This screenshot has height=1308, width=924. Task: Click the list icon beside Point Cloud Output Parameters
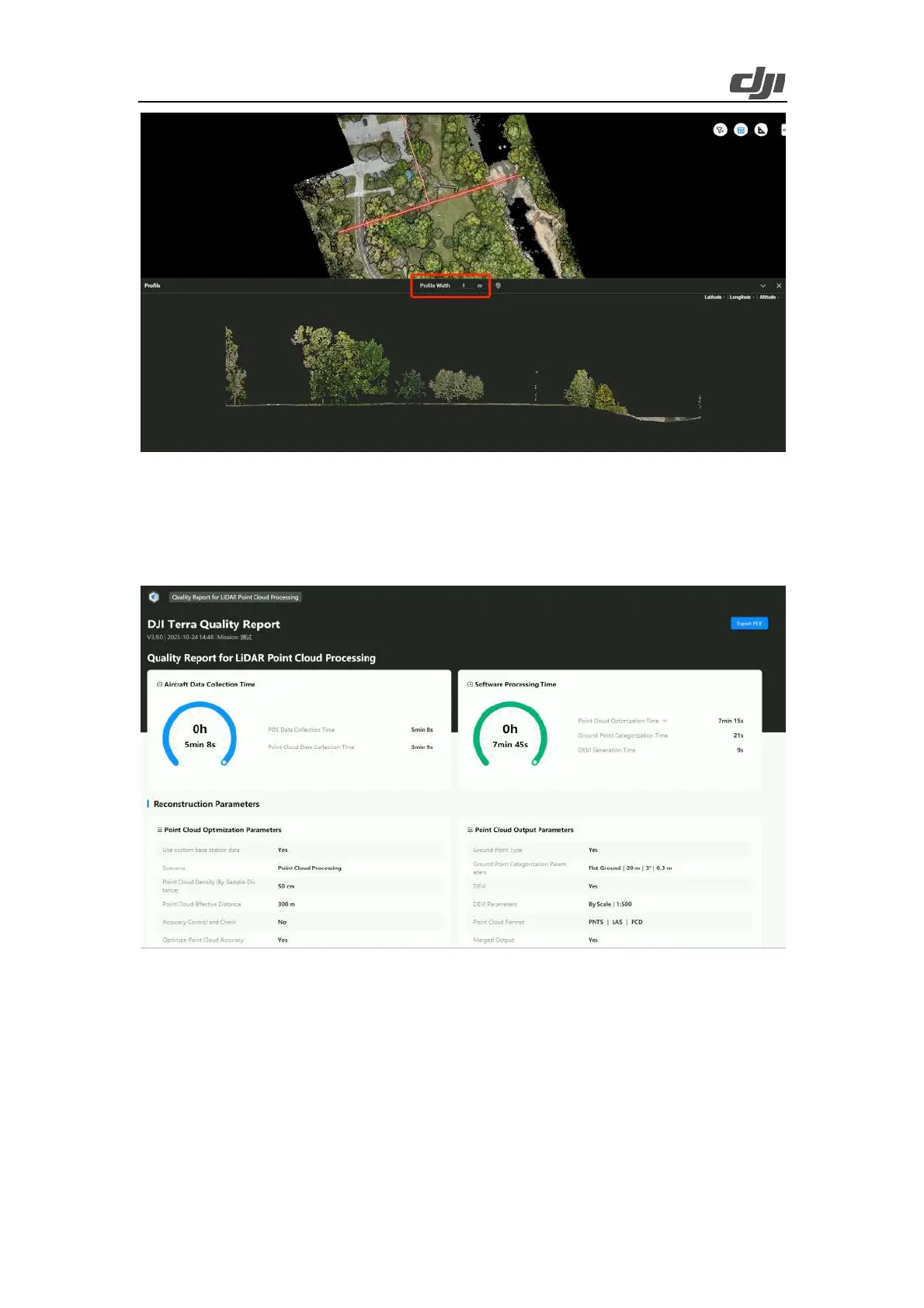tap(470, 830)
